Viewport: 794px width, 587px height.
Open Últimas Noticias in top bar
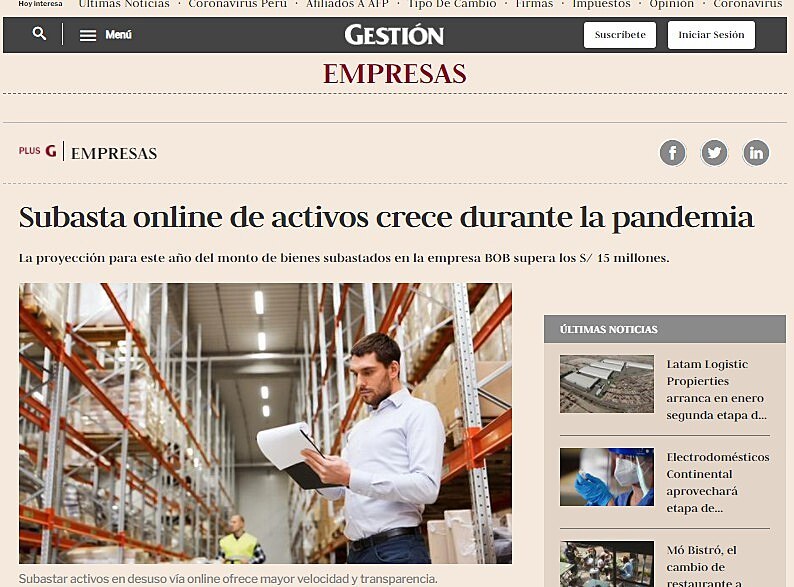124,4
